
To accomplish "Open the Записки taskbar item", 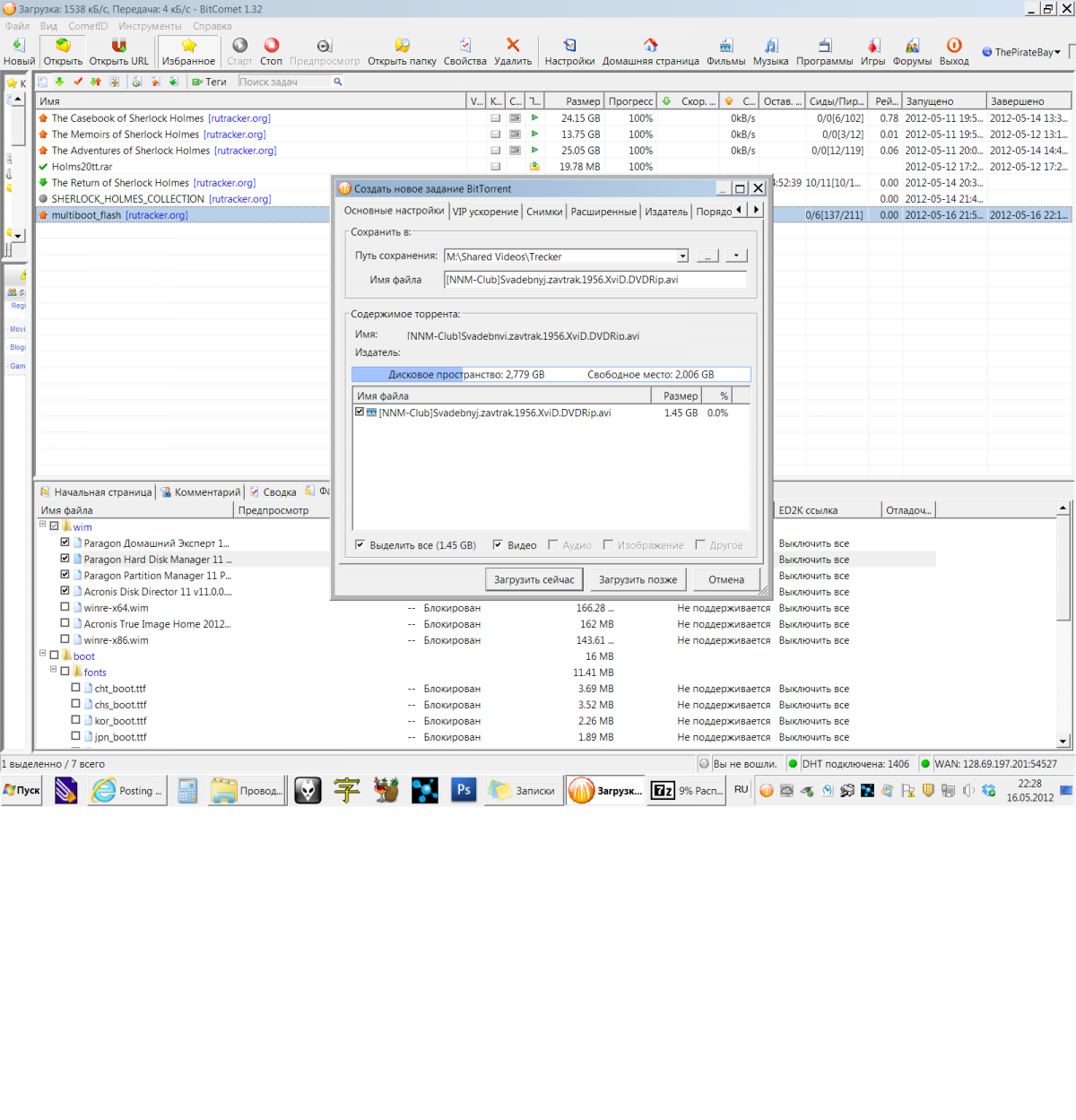I will click(523, 790).
